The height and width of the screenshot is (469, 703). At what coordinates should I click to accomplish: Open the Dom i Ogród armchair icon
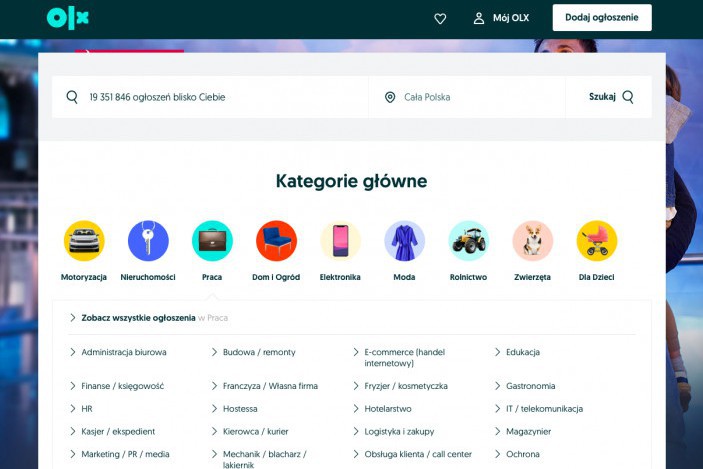pos(276,241)
